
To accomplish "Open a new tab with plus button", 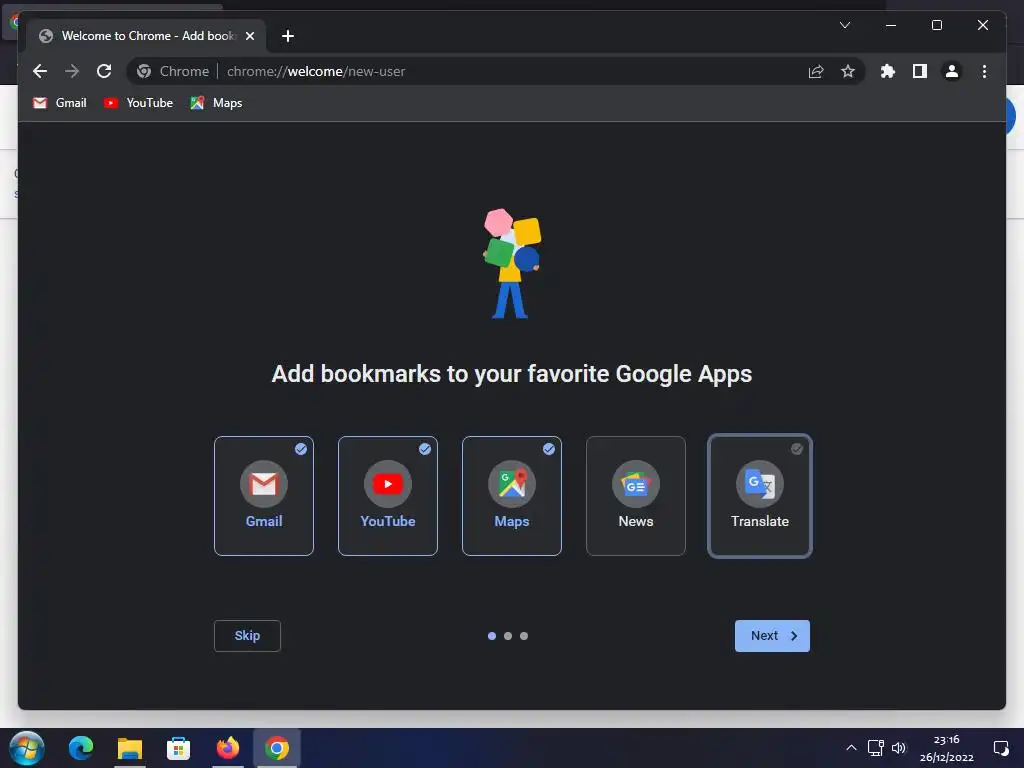I will pyautogui.click(x=288, y=36).
